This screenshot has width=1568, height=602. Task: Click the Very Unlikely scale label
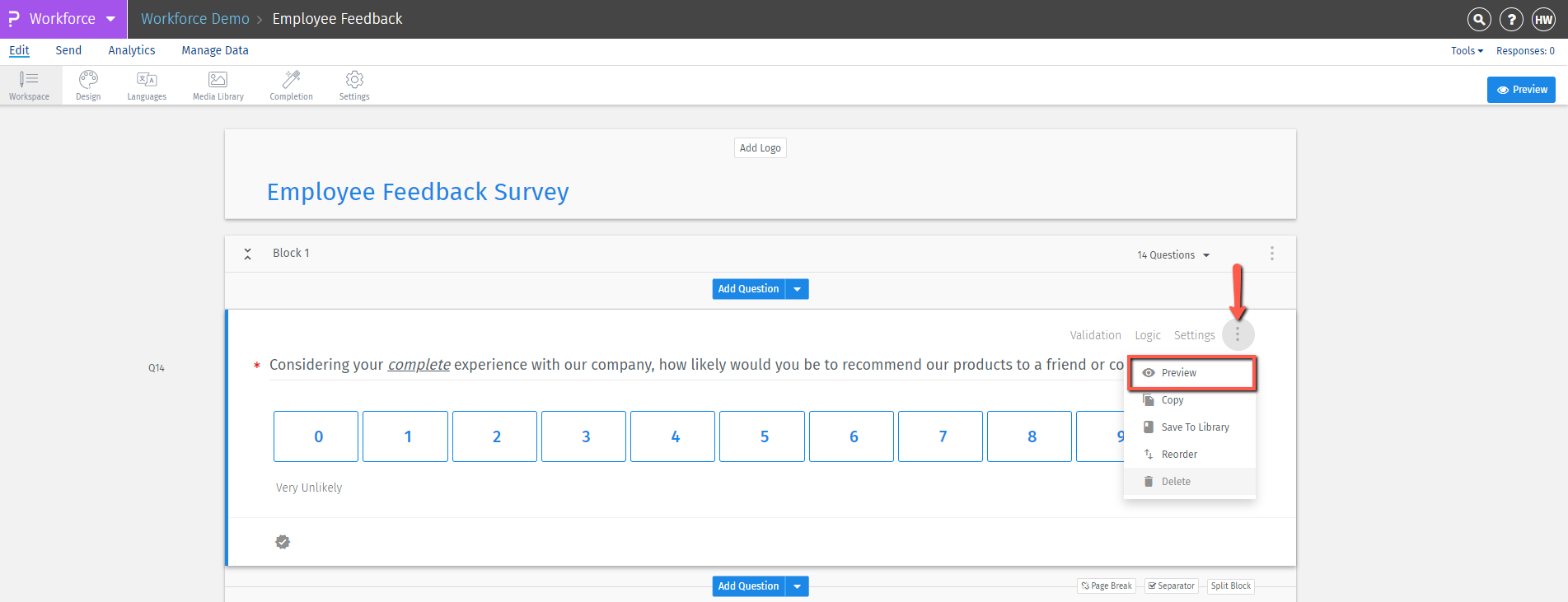(x=309, y=488)
